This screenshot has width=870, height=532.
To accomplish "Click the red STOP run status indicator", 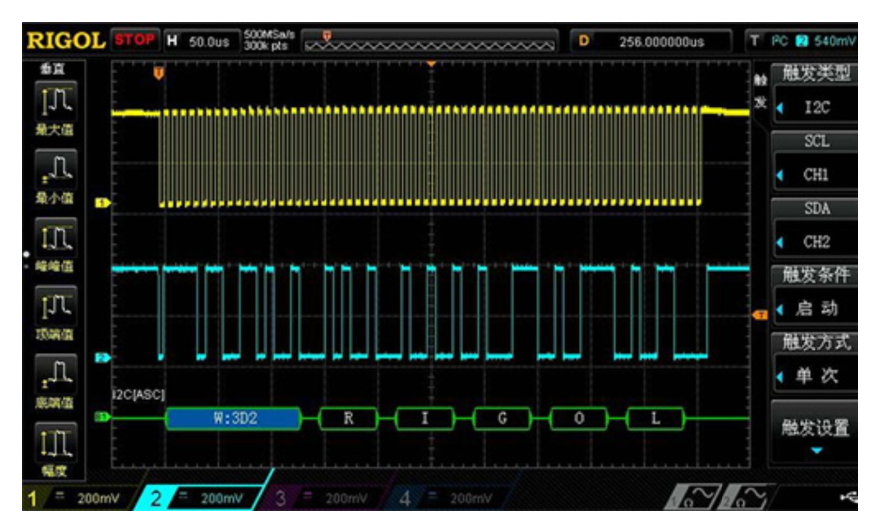I will [135, 40].
